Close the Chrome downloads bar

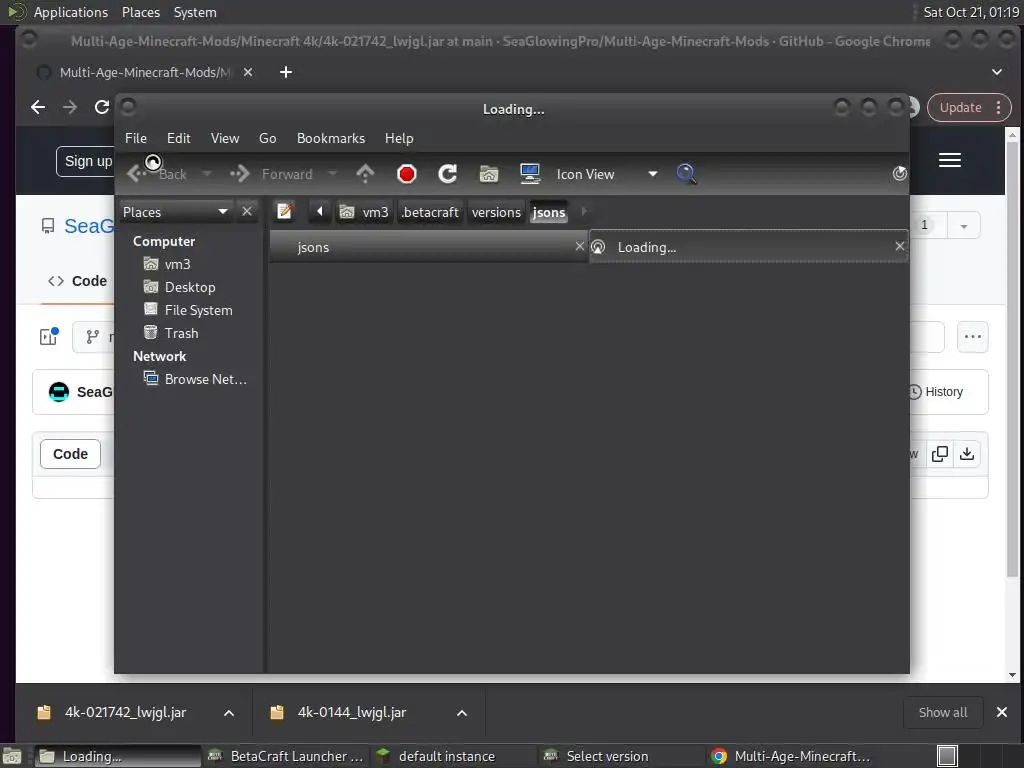coord(1002,712)
